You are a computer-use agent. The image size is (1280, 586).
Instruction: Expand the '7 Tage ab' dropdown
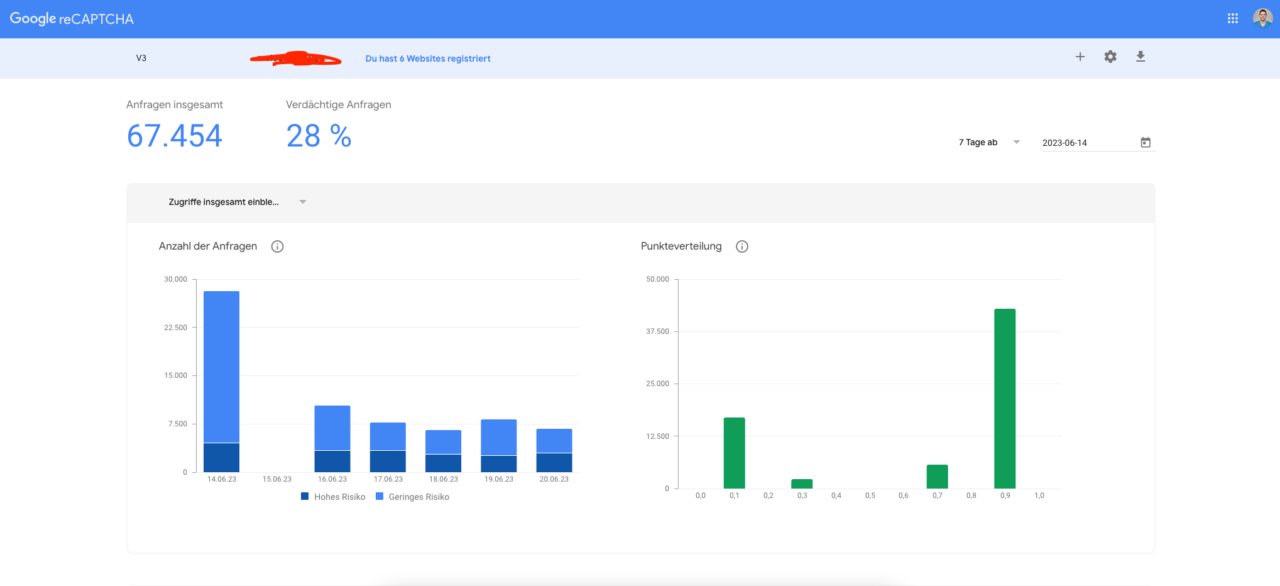pyautogui.click(x=989, y=142)
